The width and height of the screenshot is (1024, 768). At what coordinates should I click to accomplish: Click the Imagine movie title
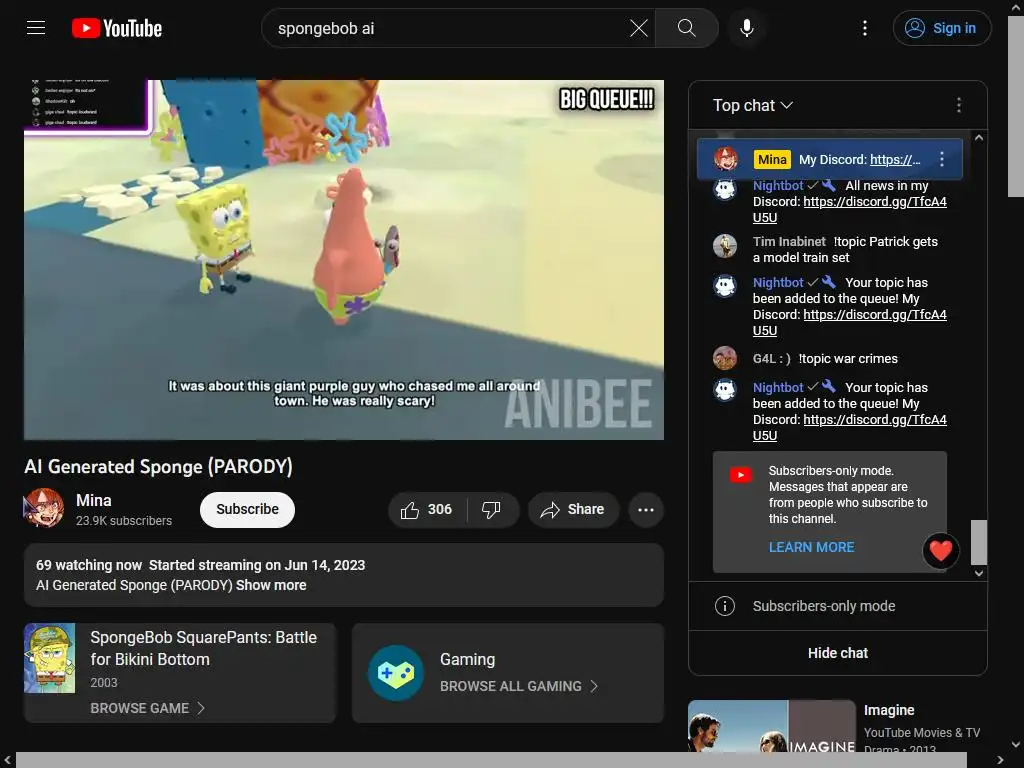pyautogui.click(x=889, y=710)
